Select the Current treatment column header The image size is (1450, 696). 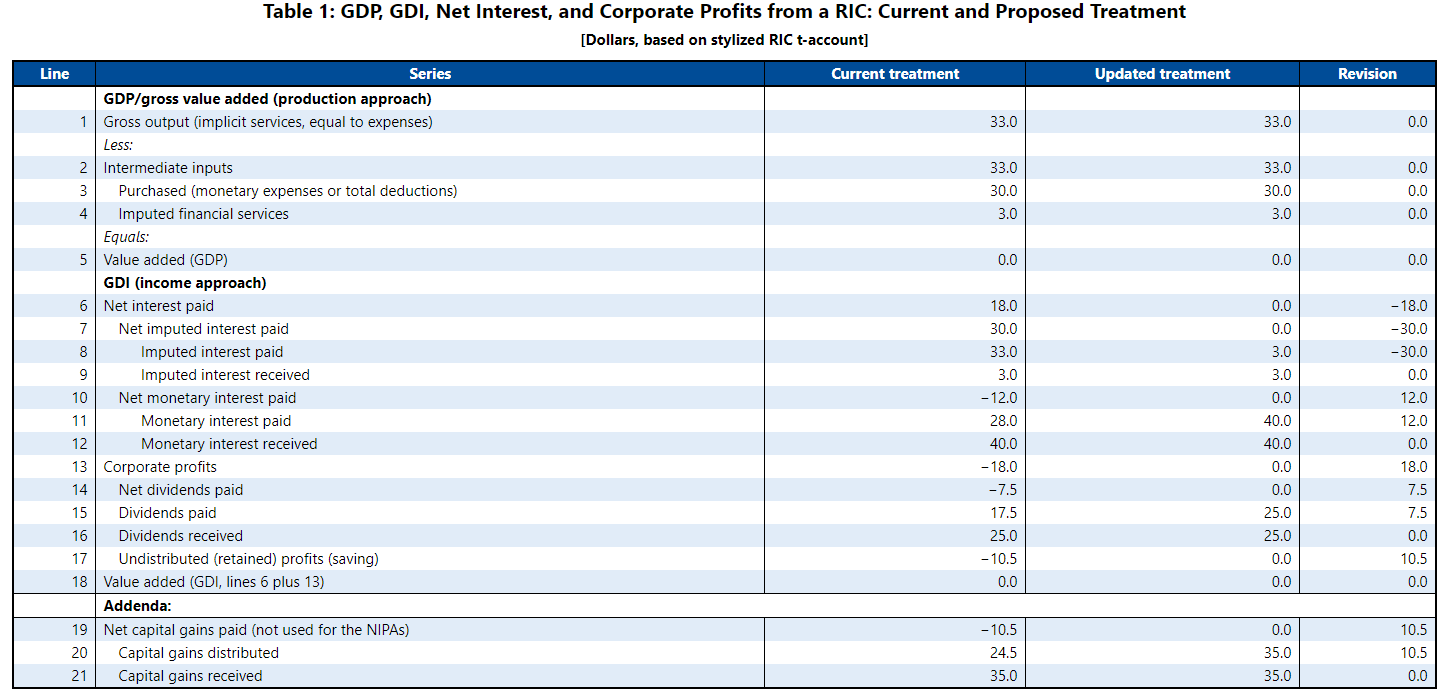pos(894,73)
